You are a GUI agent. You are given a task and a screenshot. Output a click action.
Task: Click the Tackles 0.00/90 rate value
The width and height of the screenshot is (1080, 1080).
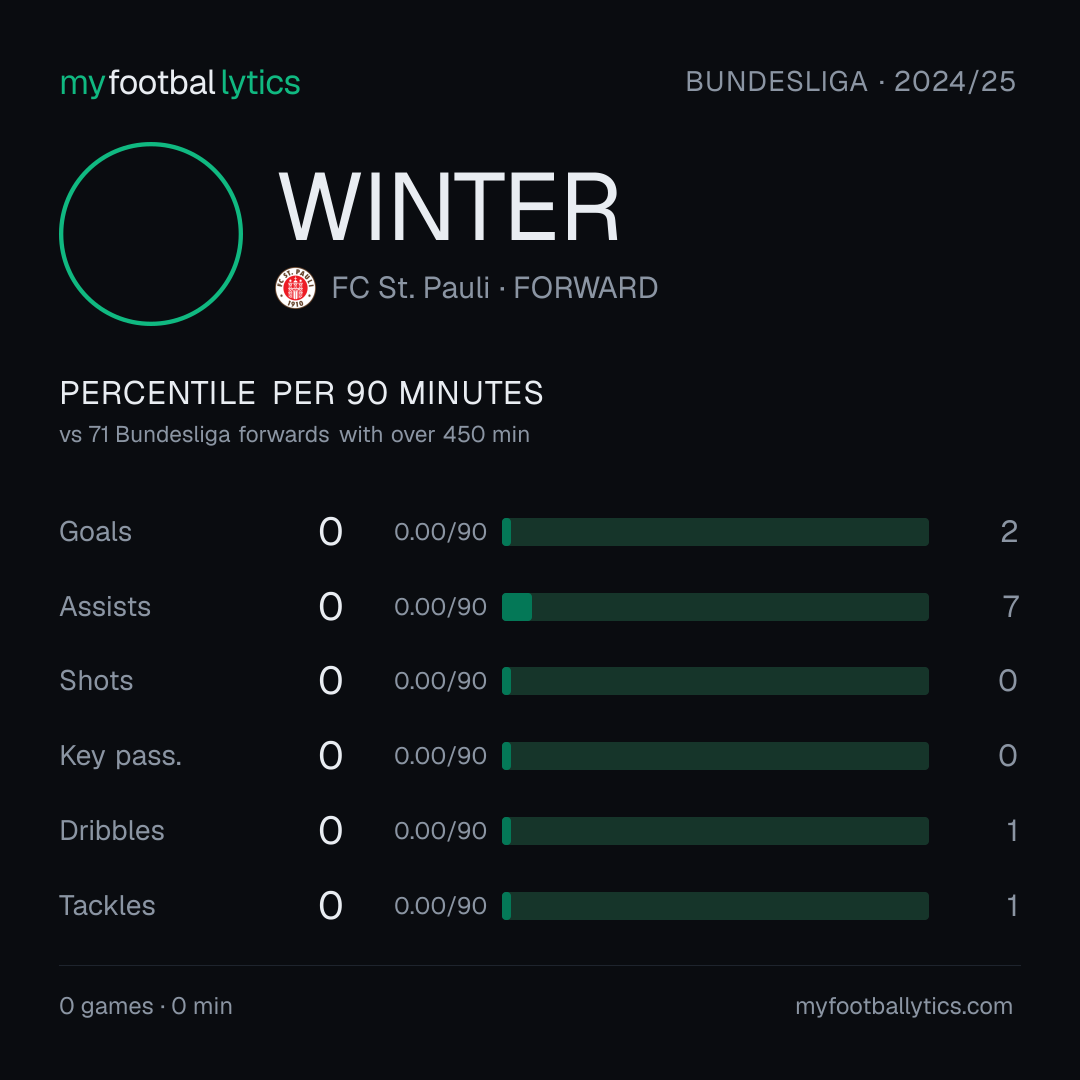440,906
